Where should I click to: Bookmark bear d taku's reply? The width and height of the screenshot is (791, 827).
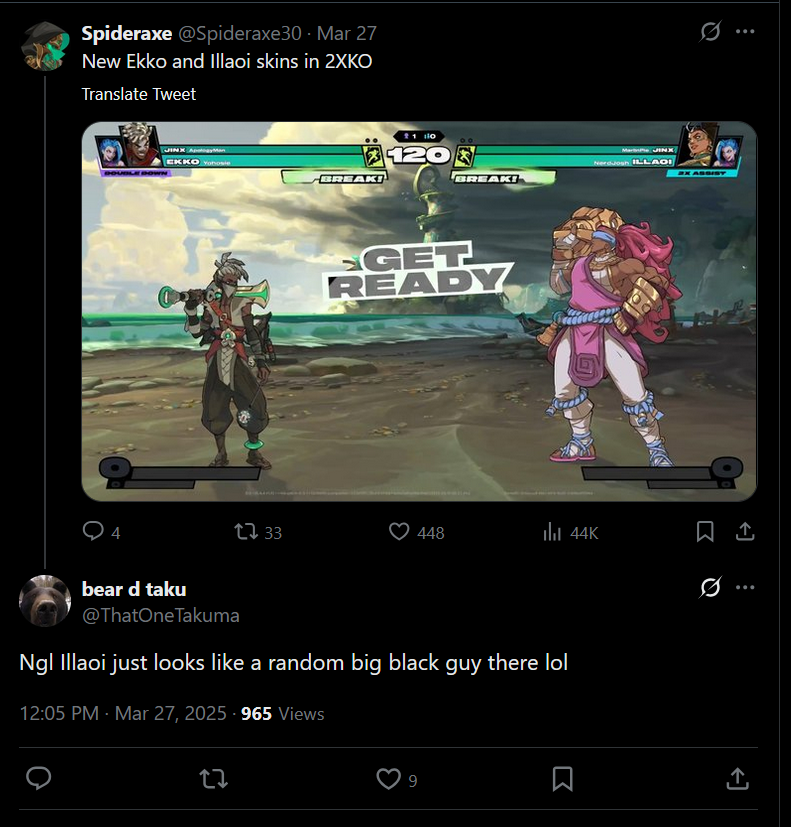562,779
